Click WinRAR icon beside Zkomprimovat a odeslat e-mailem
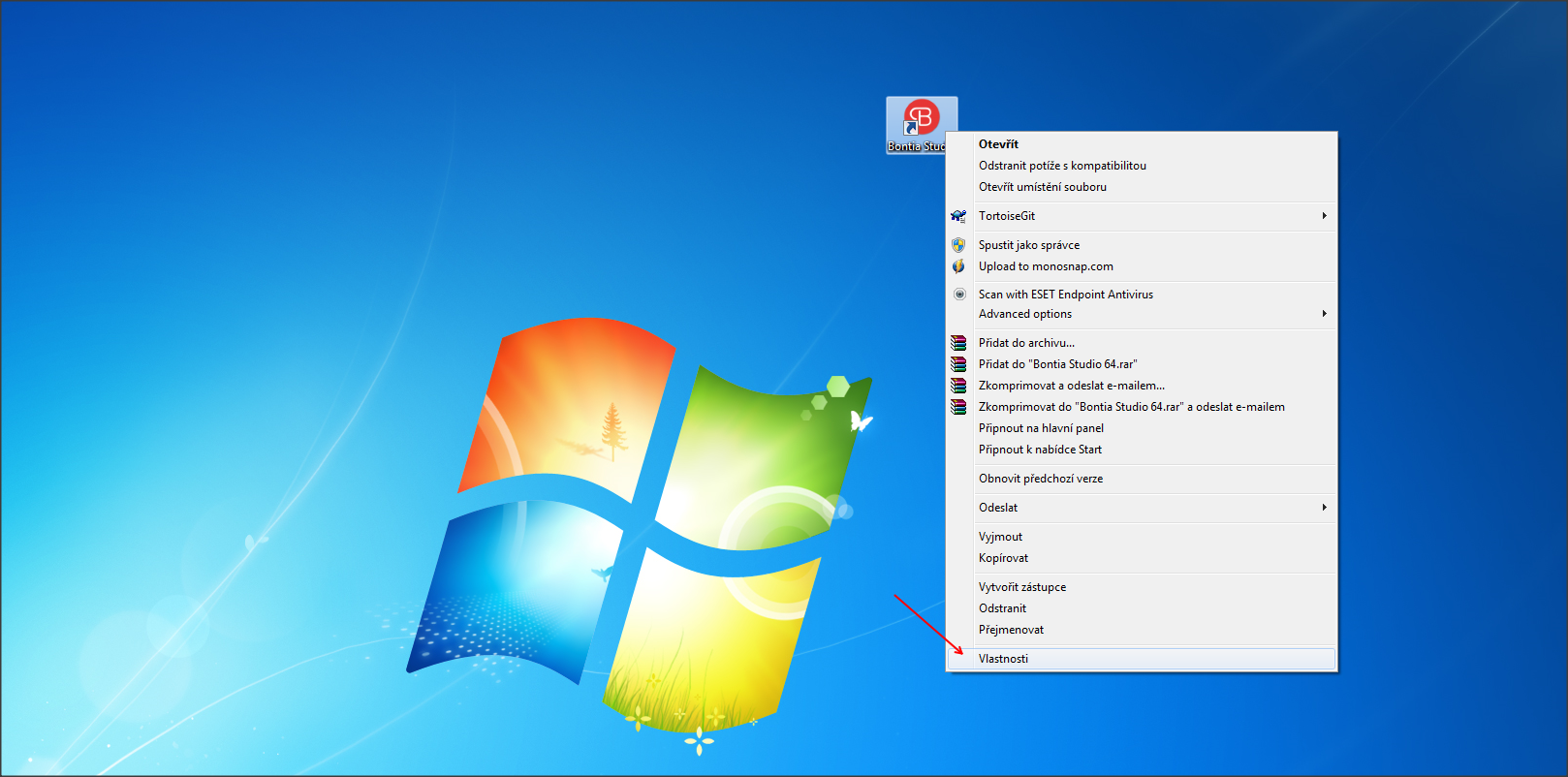The width and height of the screenshot is (1568, 777). point(958,386)
